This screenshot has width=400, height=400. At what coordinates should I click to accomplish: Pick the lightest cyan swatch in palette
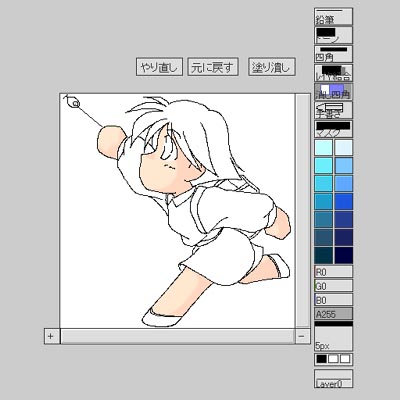[324, 147]
